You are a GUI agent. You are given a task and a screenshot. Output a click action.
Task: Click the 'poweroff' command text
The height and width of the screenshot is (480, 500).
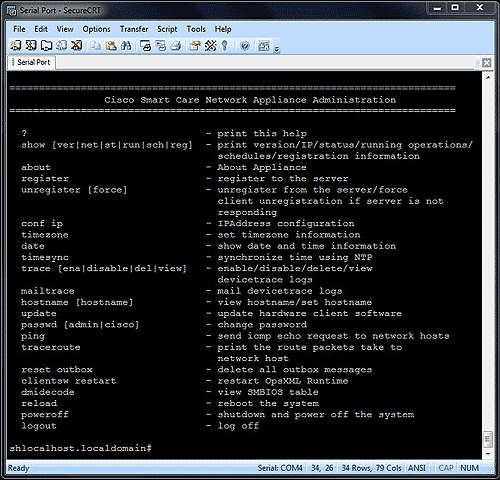[x=45, y=415]
